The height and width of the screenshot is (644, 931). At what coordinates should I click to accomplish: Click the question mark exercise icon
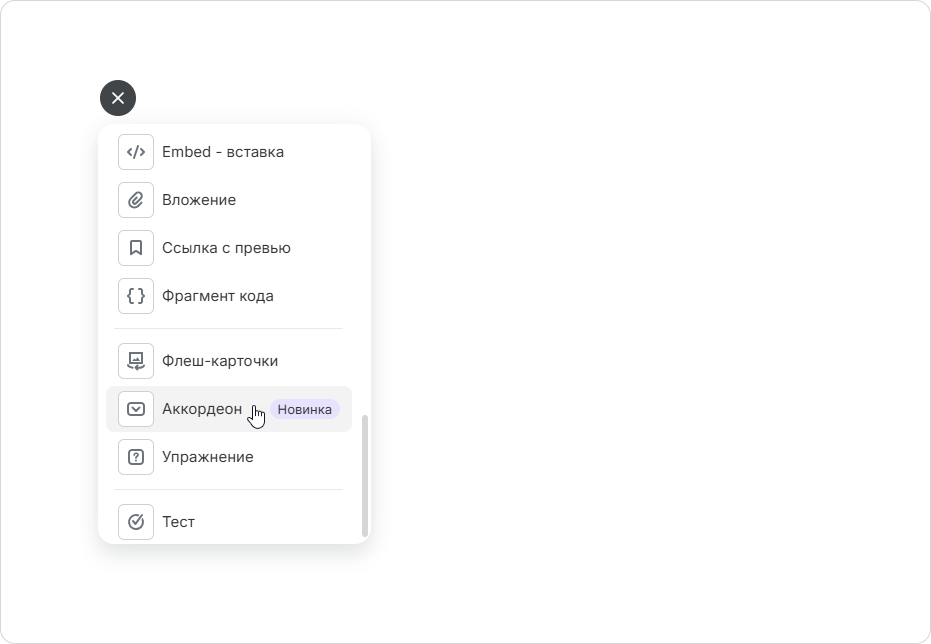coord(136,457)
